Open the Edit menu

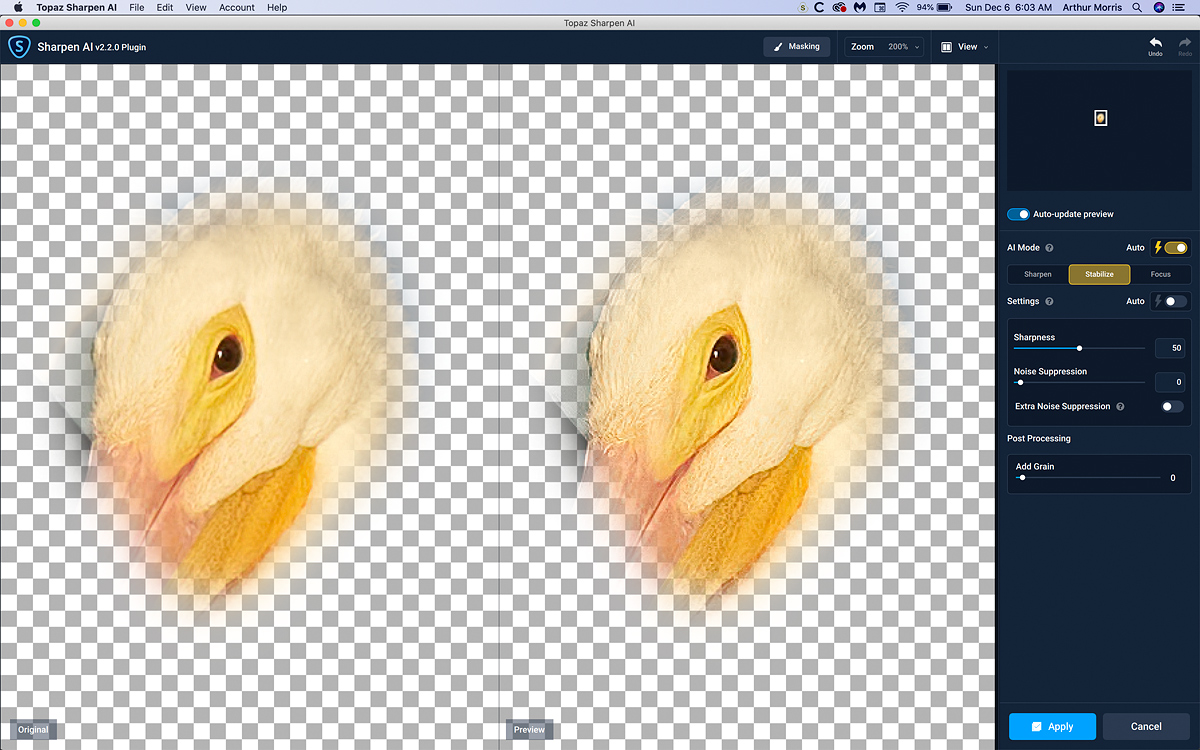point(165,7)
